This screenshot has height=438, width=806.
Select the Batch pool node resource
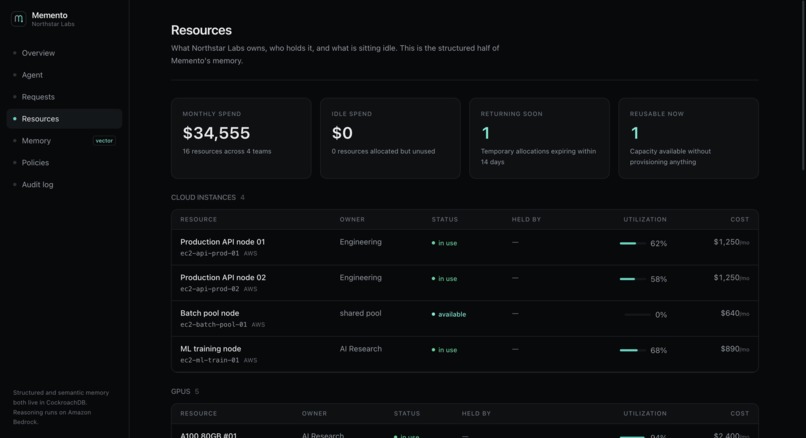[465, 319]
